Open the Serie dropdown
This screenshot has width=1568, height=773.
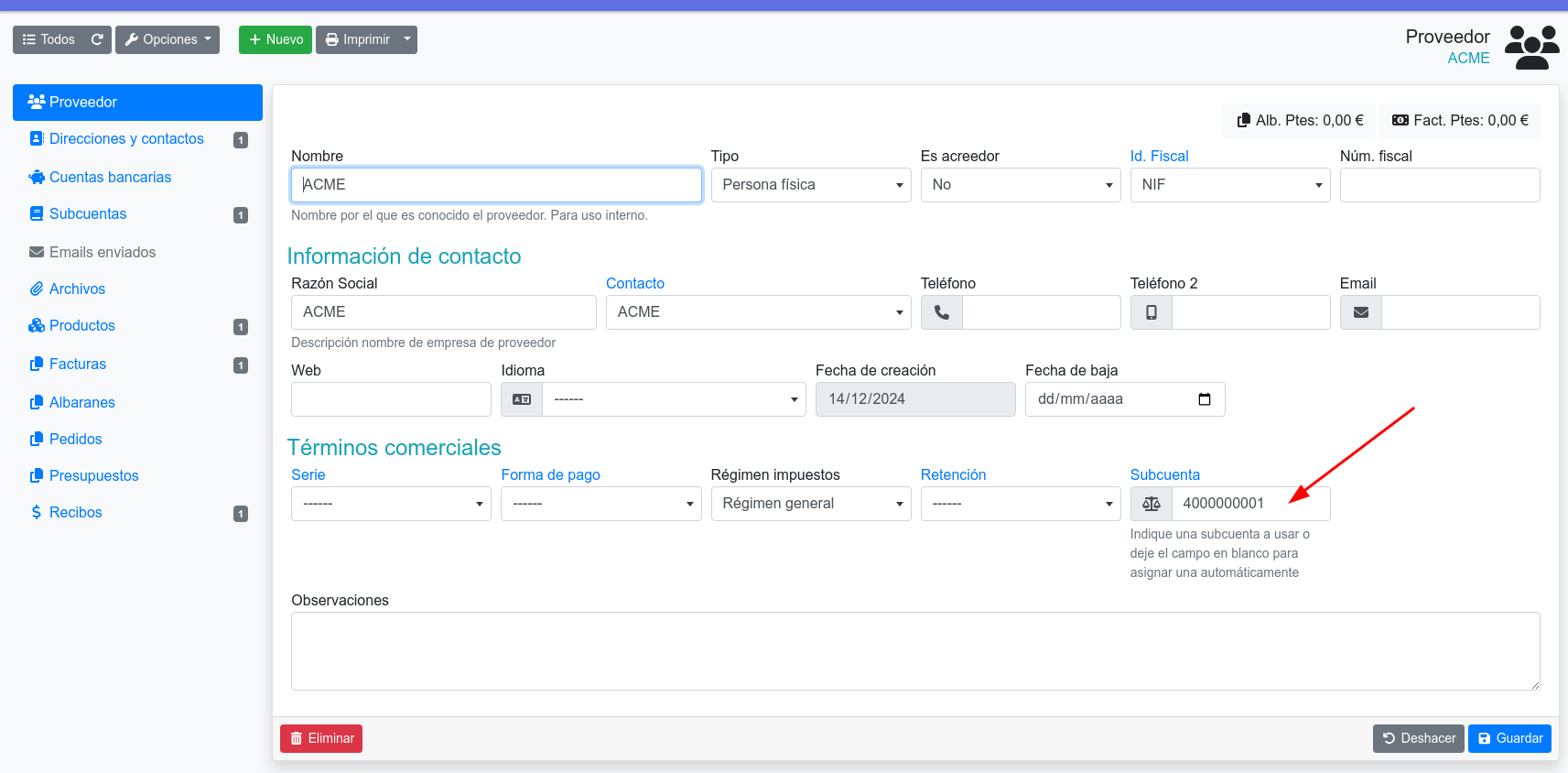pos(391,504)
